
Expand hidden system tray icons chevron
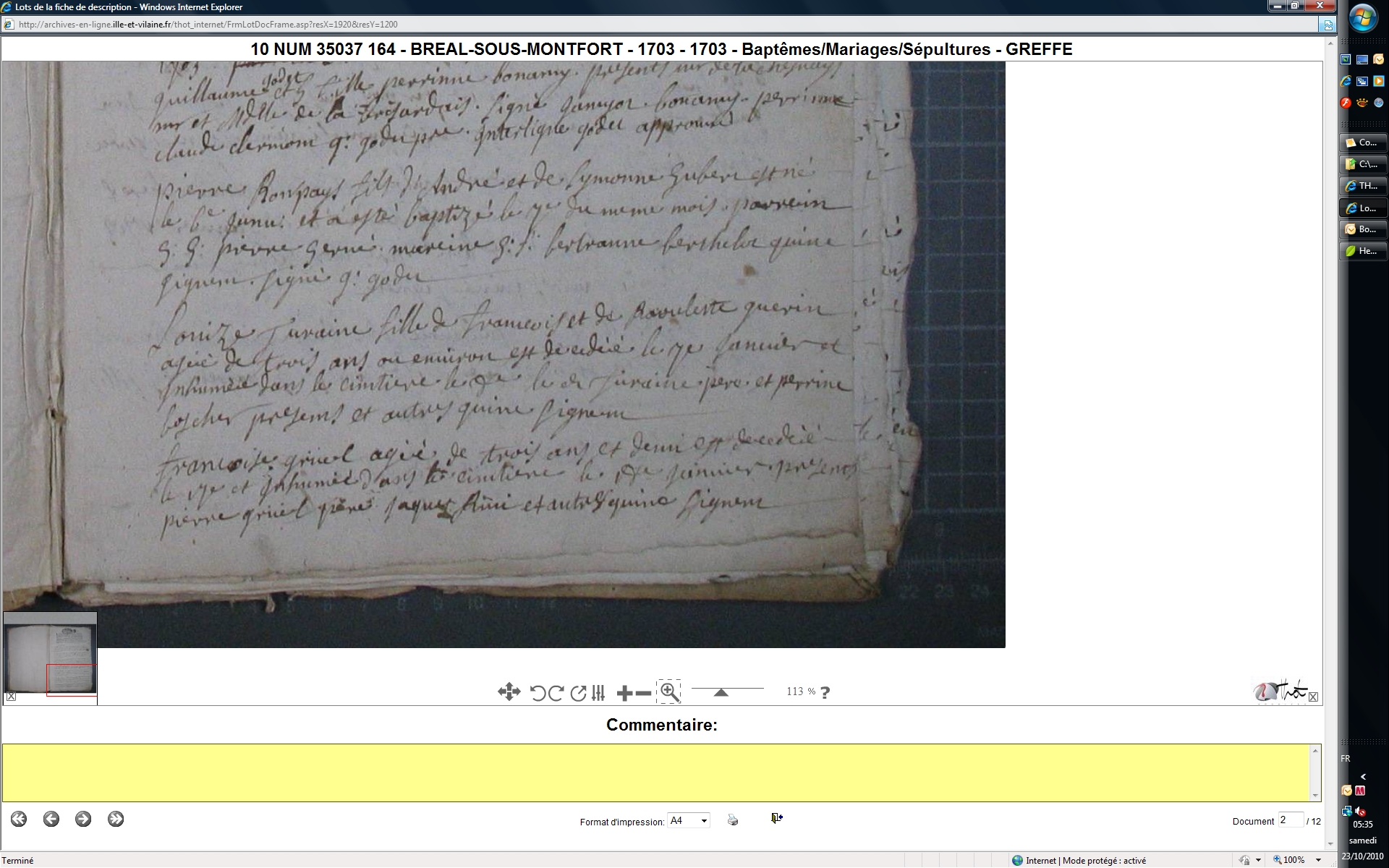pyautogui.click(x=1363, y=776)
